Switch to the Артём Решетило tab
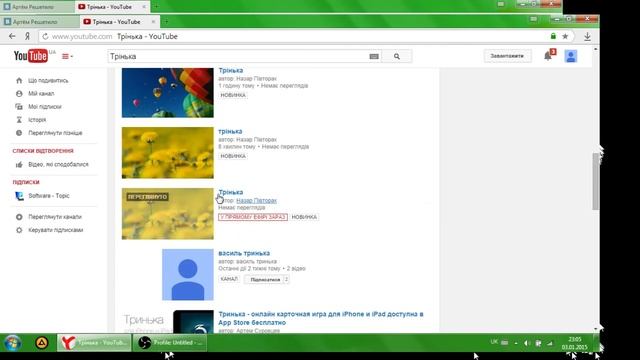This screenshot has width=640, height=360. pyautogui.click(x=40, y=22)
